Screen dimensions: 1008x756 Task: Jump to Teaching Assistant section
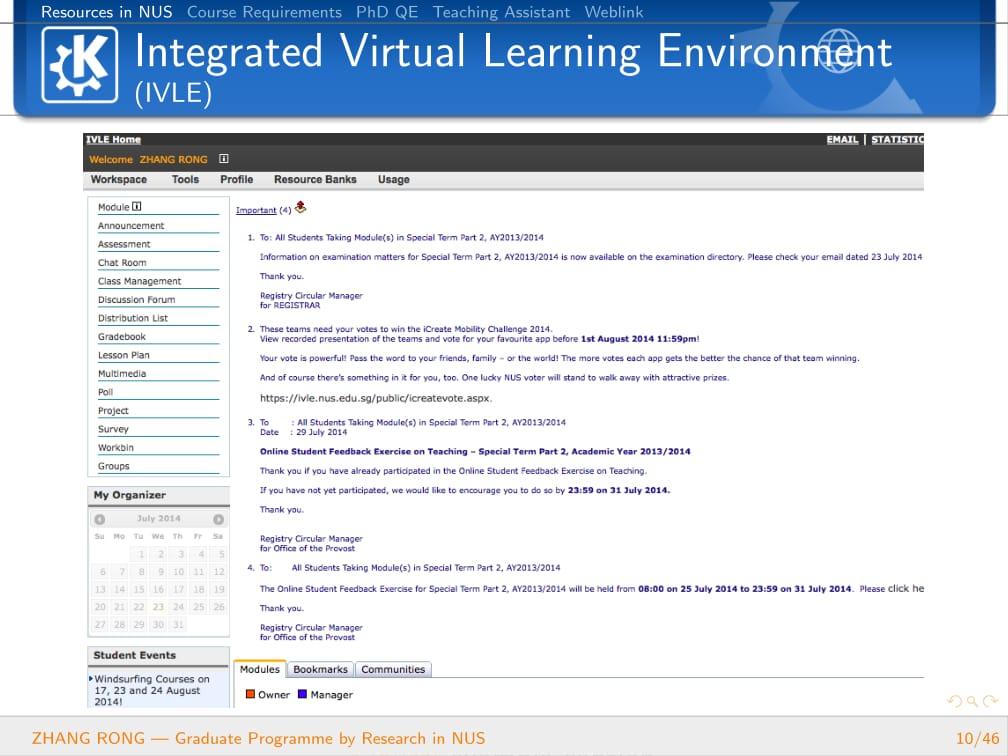[x=501, y=12]
